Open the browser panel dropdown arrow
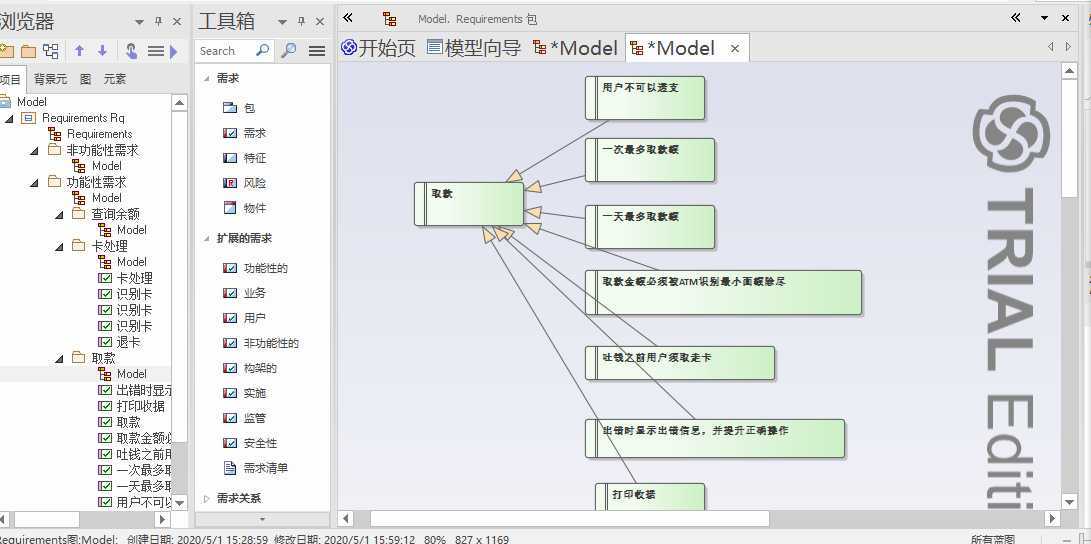 coord(139,22)
